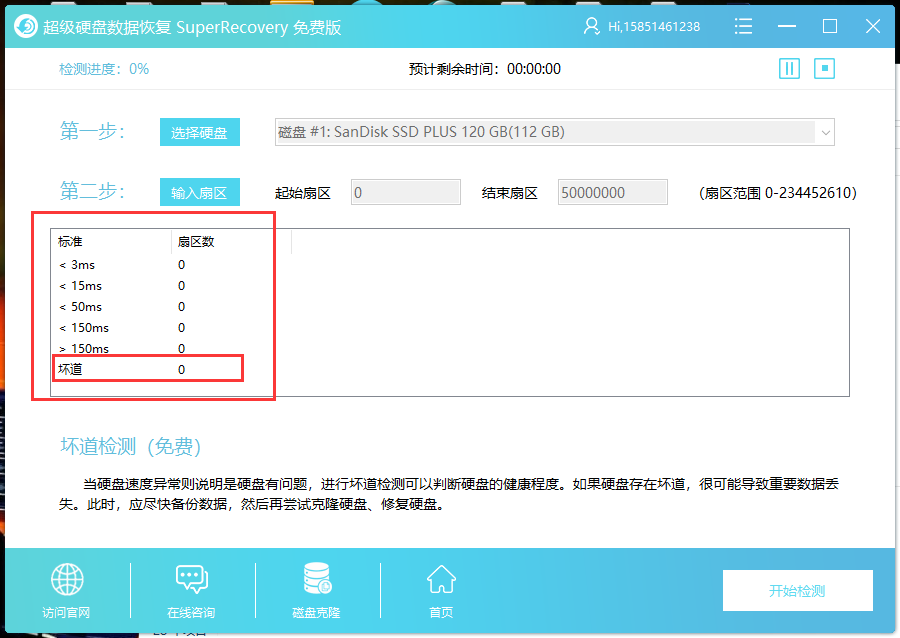900x638 pixels.
Task: Click the 扇区数 column header
Action: (x=231, y=242)
